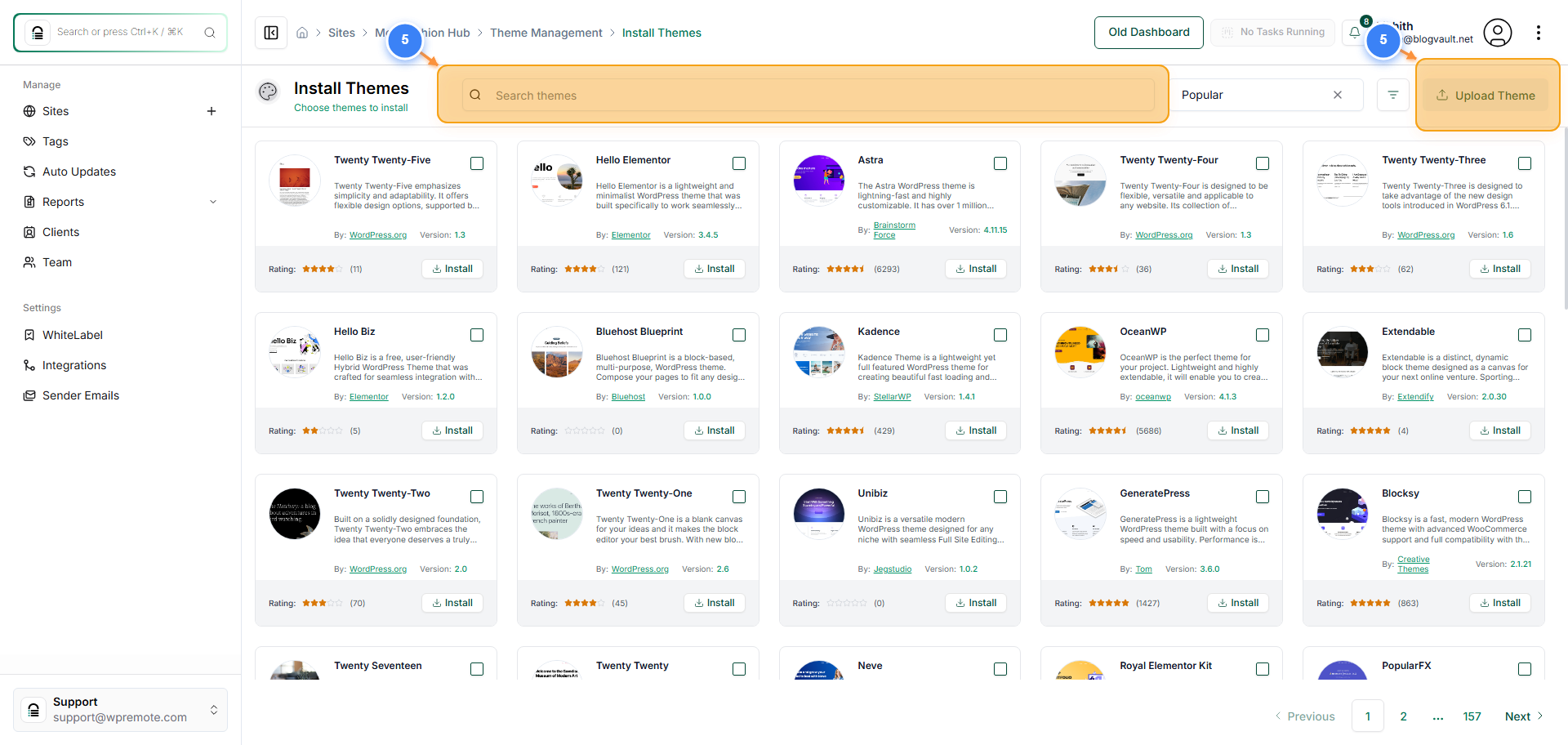Install the Twenty Twenty-Five theme
Screen dimensions: 1568x745
452,269
